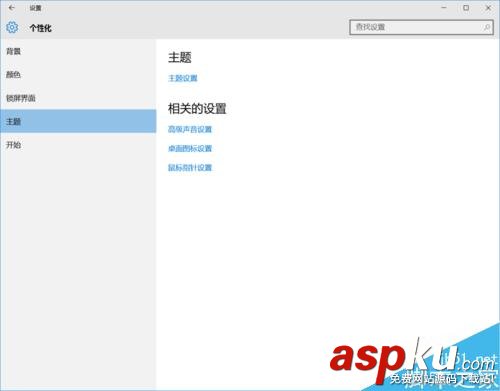Open the 桌面图标设置 link
This screenshot has width=500, height=391.
pos(190,148)
